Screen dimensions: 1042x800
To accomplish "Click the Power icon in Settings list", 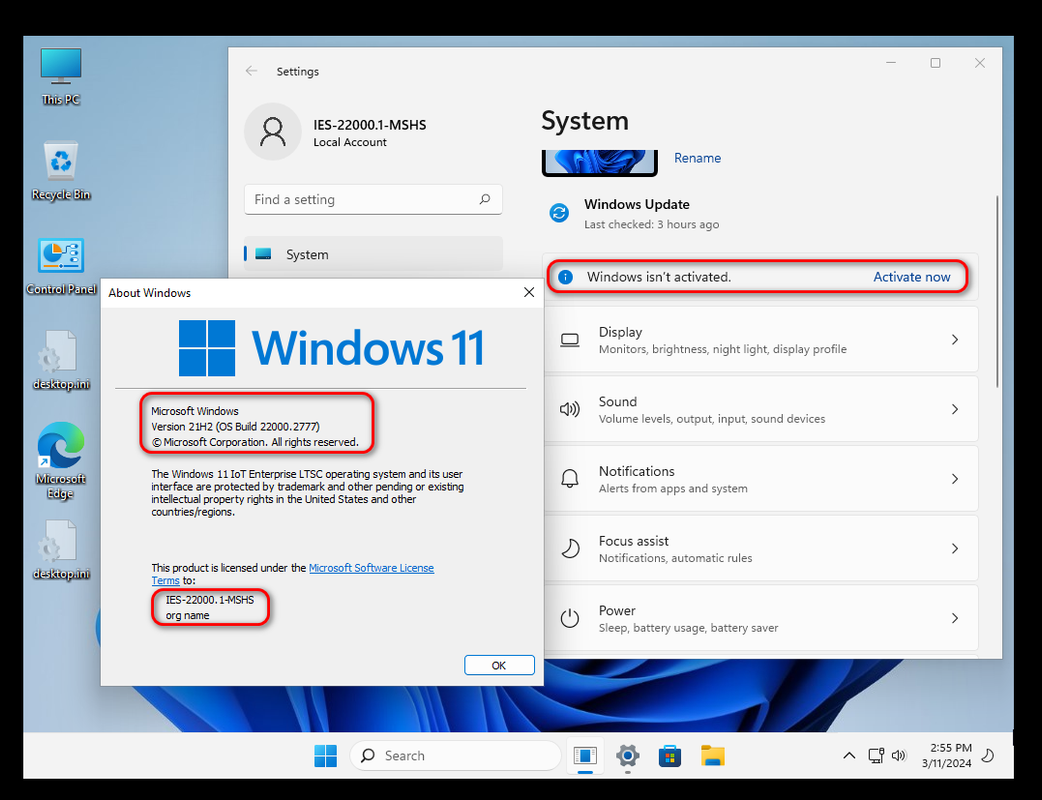I will tap(570, 618).
